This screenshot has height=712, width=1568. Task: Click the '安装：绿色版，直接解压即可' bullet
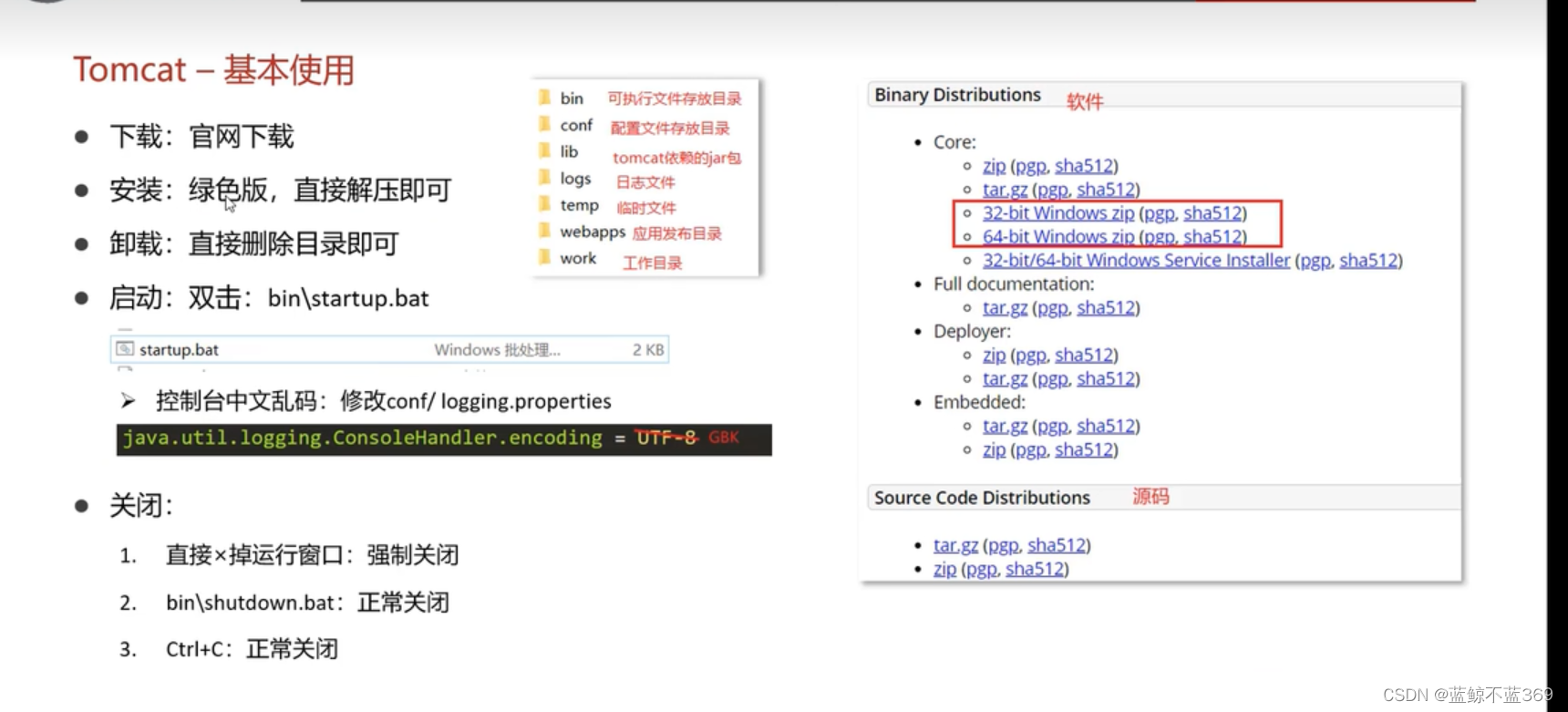pyautogui.click(x=281, y=191)
